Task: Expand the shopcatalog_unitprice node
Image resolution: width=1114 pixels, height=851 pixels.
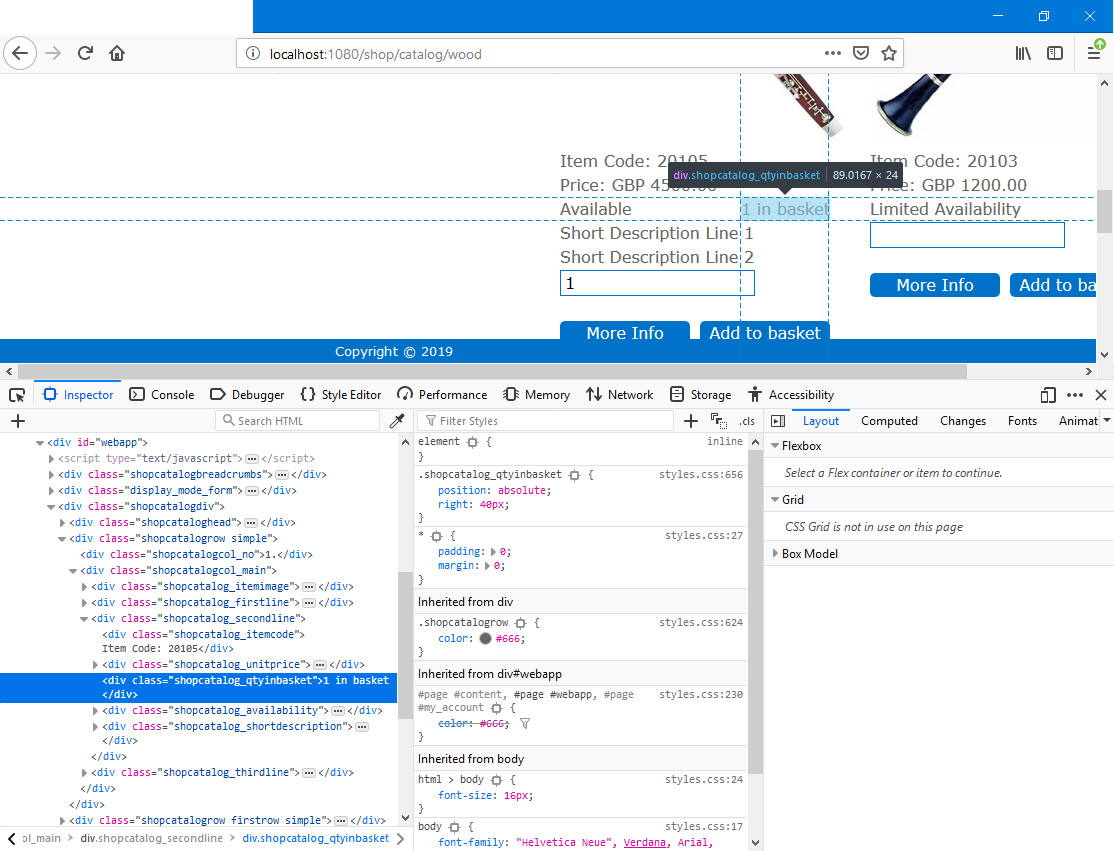Action: (x=95, y=665)
